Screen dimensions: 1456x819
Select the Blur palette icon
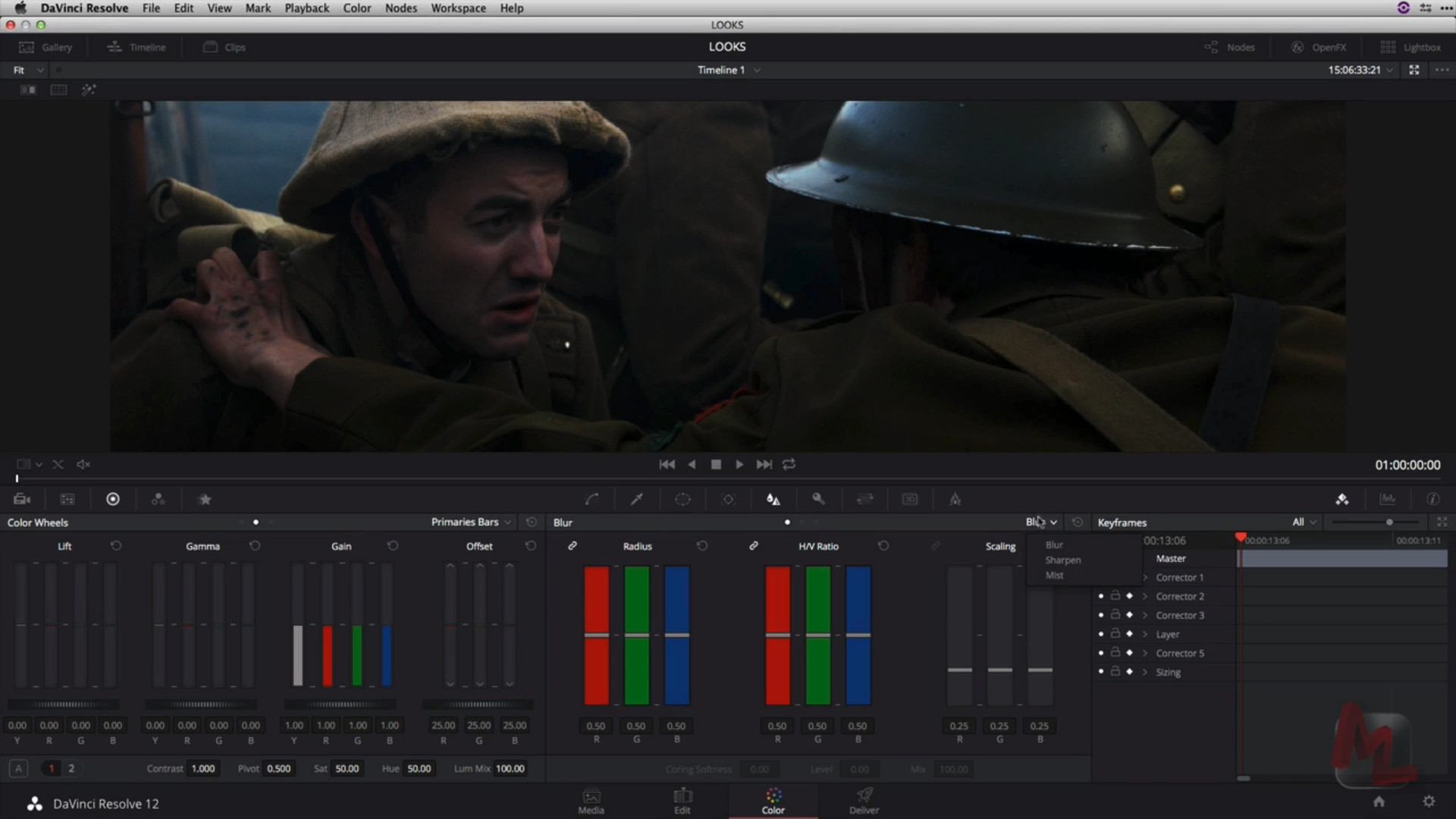773,499
